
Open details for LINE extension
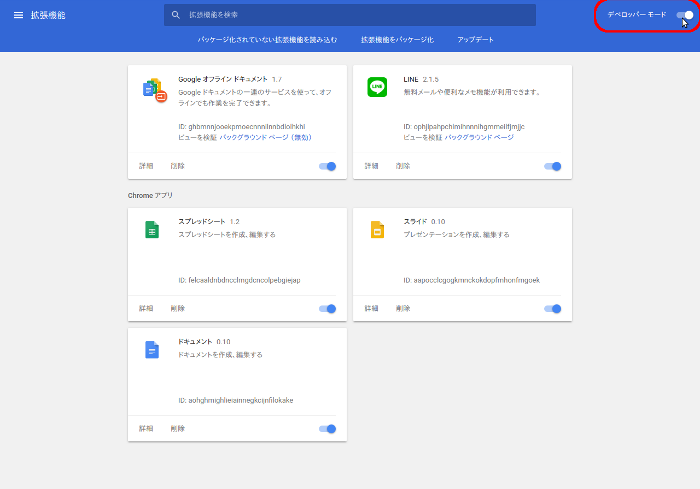click(371, 166)
